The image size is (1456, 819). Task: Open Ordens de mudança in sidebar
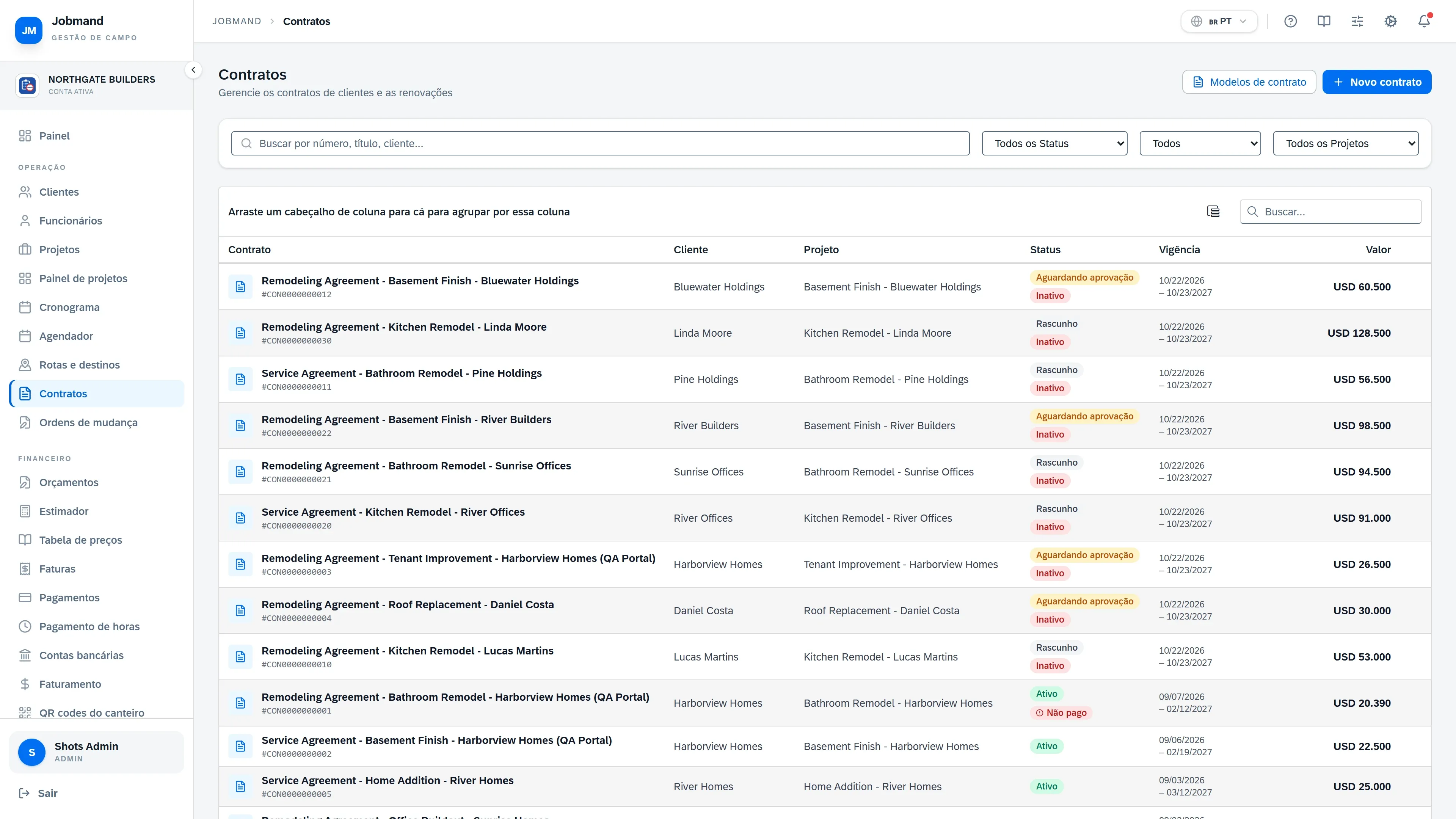[97, 423]
